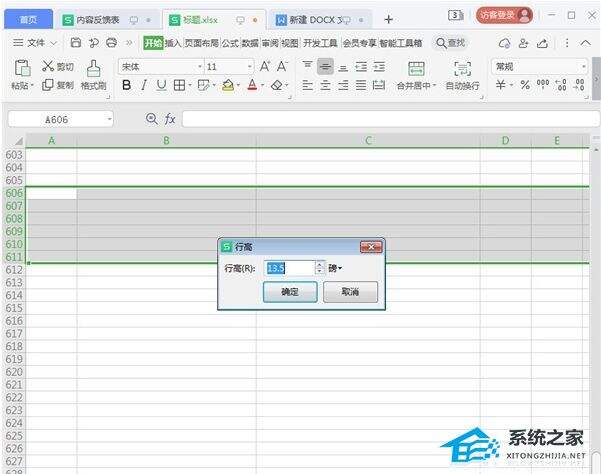Open the font size dropdown showing 11
The height and width of the screenshot is (474, 601).
click(x=250, y=67)
